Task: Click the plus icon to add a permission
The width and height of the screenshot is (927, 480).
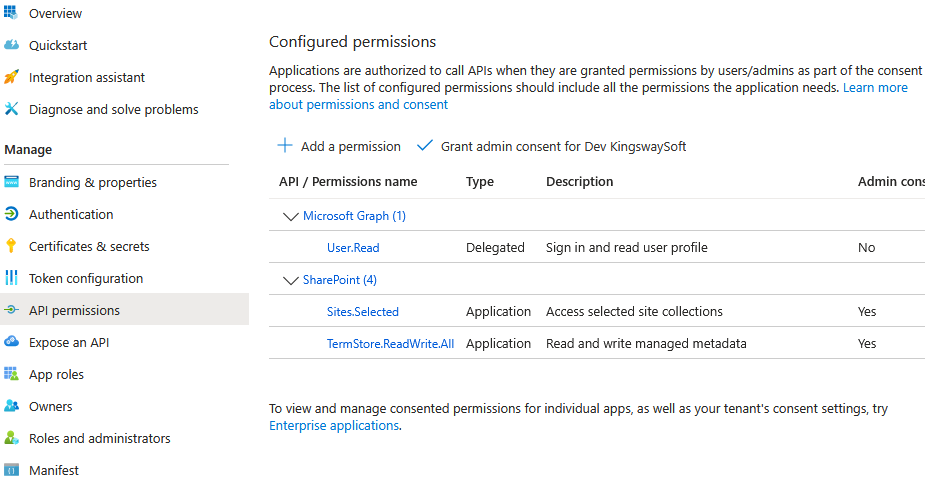Action: click(285, 146)
